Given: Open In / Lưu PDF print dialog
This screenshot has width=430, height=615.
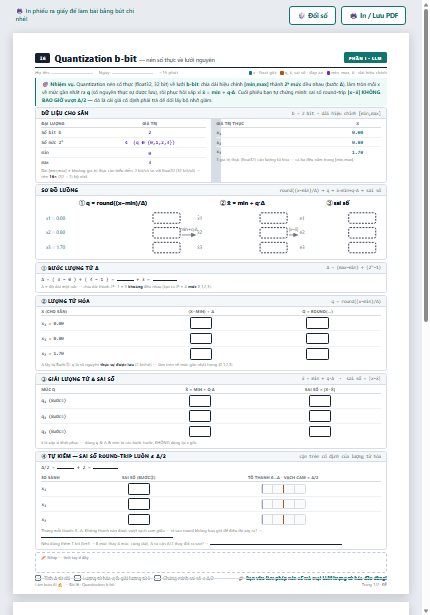Looking at the screenshot, I should [x=373, y=16].
